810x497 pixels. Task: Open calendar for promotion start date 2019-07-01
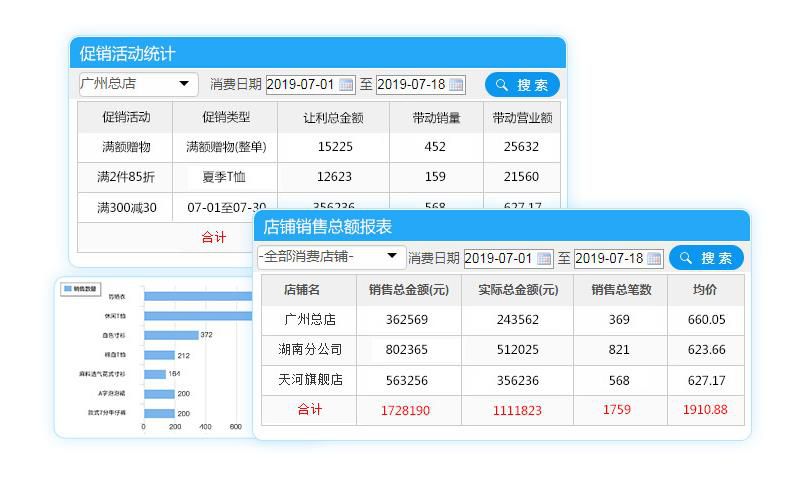coord(346,85)
